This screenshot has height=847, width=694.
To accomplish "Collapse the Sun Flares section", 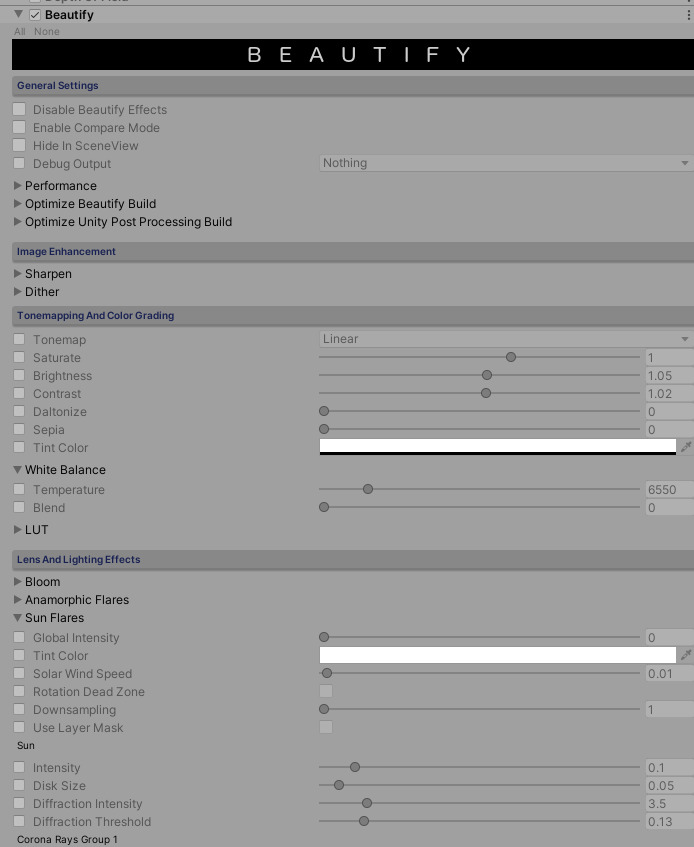I will click(17, 617).
